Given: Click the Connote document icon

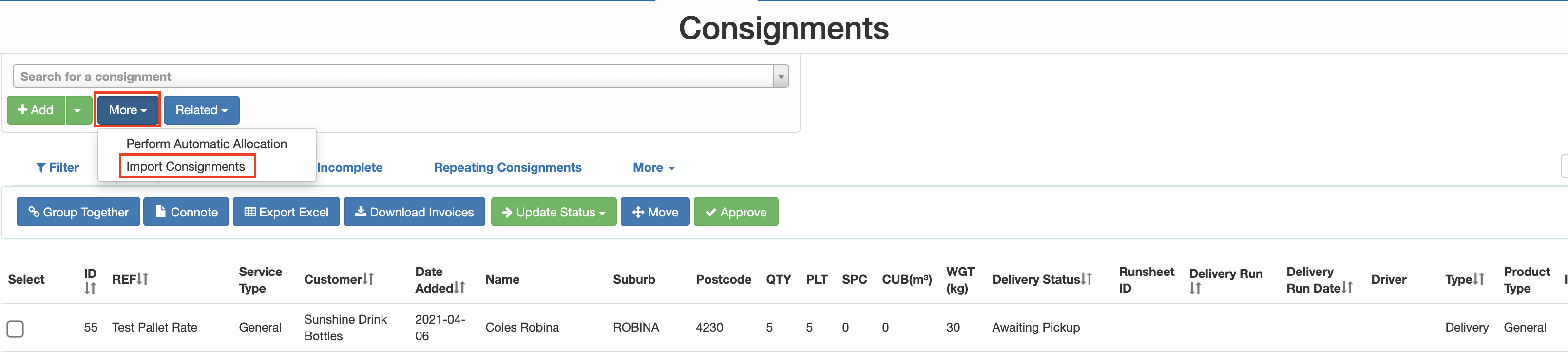Looking at the screenshot, I should coord(160,212).
